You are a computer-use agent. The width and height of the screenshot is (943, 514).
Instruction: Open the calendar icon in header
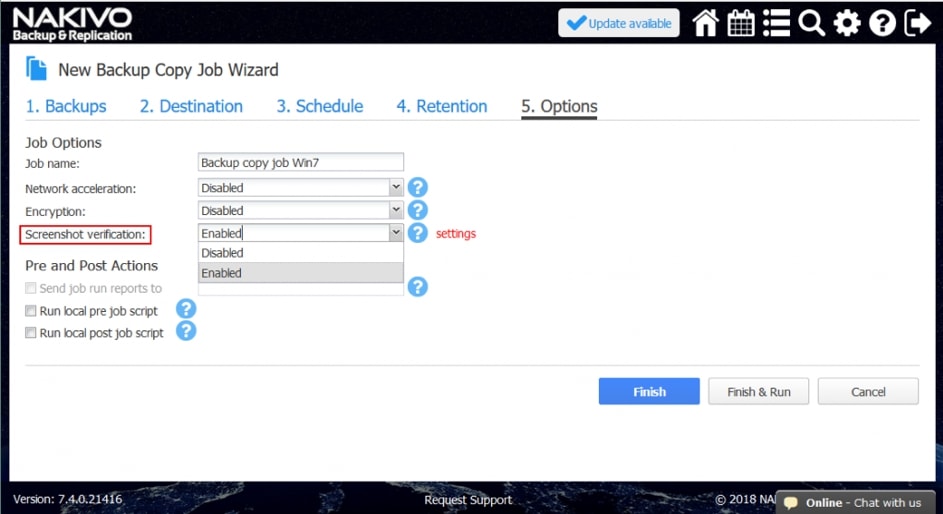pyautogui.click(x=741, y=23)
